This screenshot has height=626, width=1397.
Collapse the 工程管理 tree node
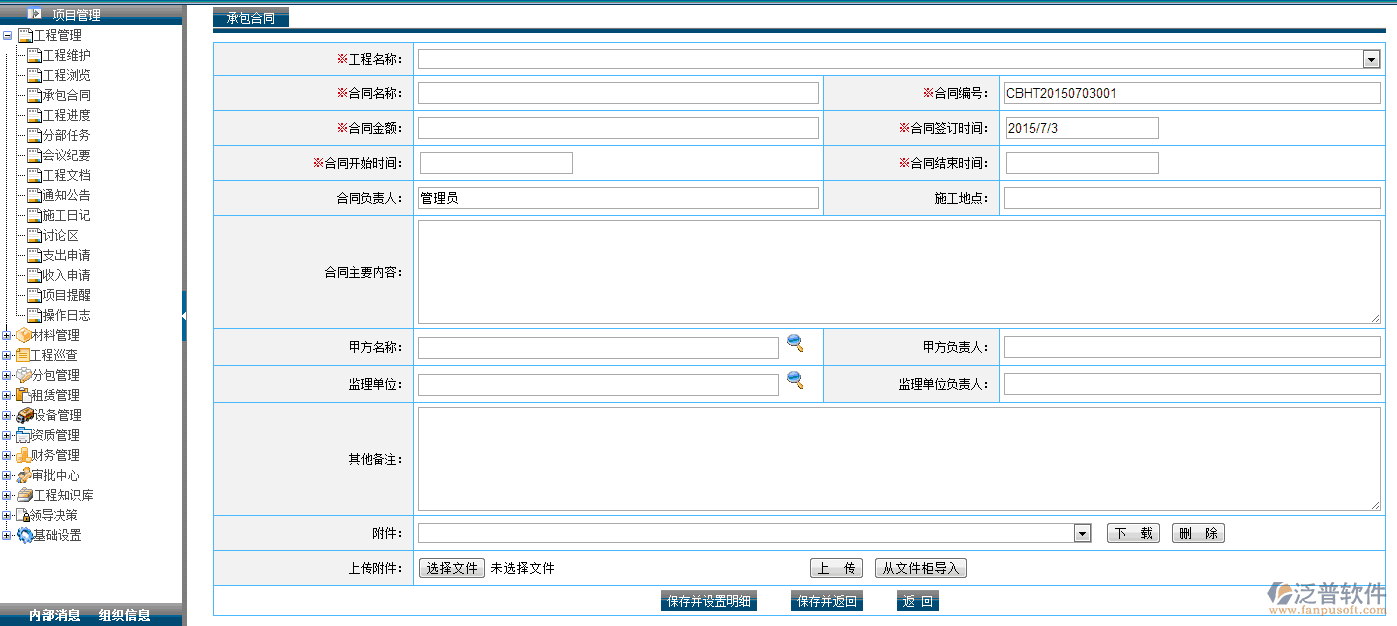(x=8, y=35)
